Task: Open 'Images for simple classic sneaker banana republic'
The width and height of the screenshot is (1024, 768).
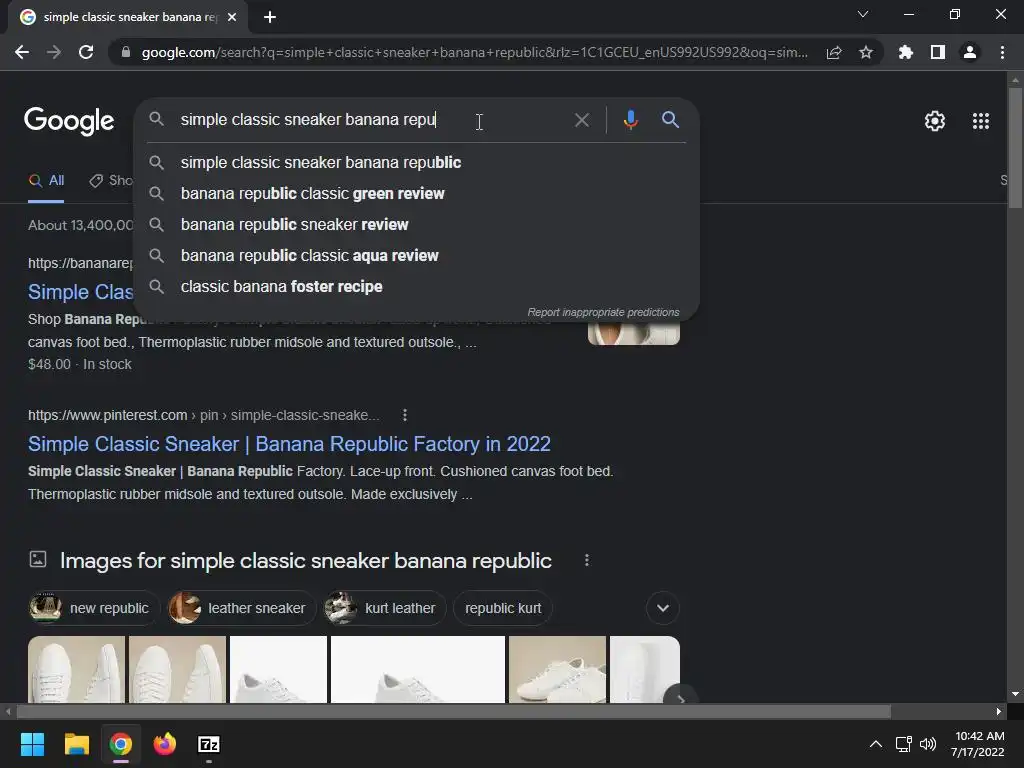Action: click(306, 560)
